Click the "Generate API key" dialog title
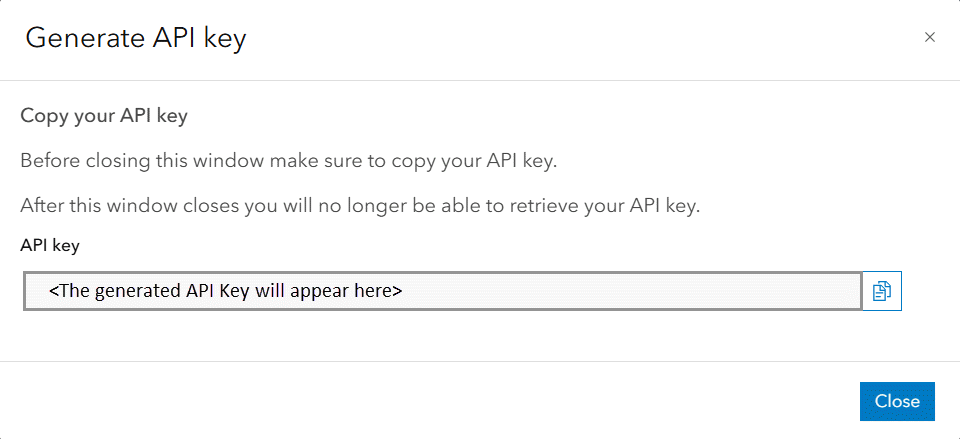Screen dimensions: 960x439 click(136, 39)
